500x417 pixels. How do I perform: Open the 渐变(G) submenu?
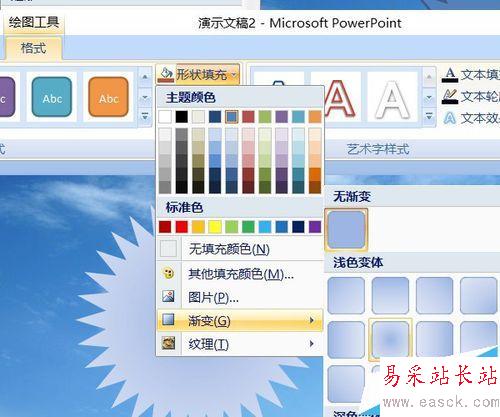coord(240,320)
